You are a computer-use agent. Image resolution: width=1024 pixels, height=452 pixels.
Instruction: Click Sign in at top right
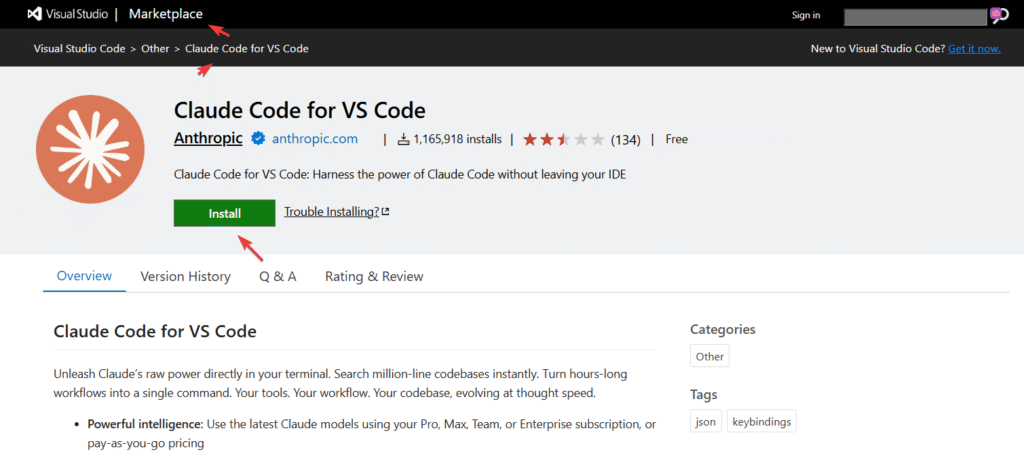coord(805,15)
